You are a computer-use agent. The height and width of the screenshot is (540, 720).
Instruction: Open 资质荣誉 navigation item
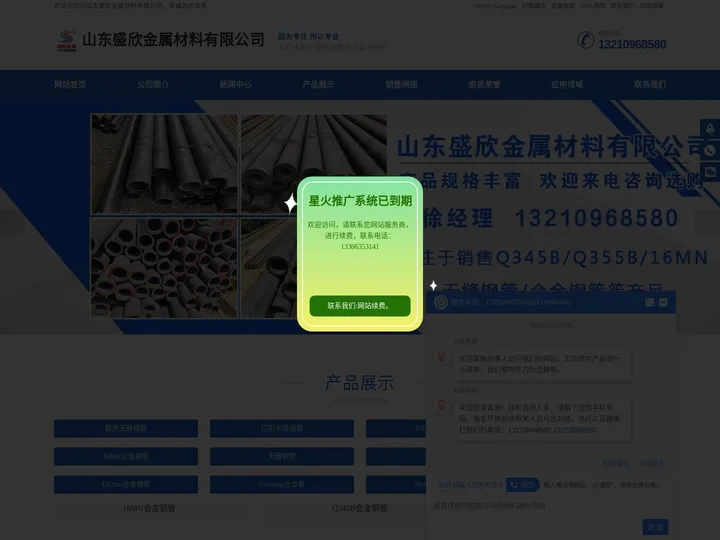[484, 84]
